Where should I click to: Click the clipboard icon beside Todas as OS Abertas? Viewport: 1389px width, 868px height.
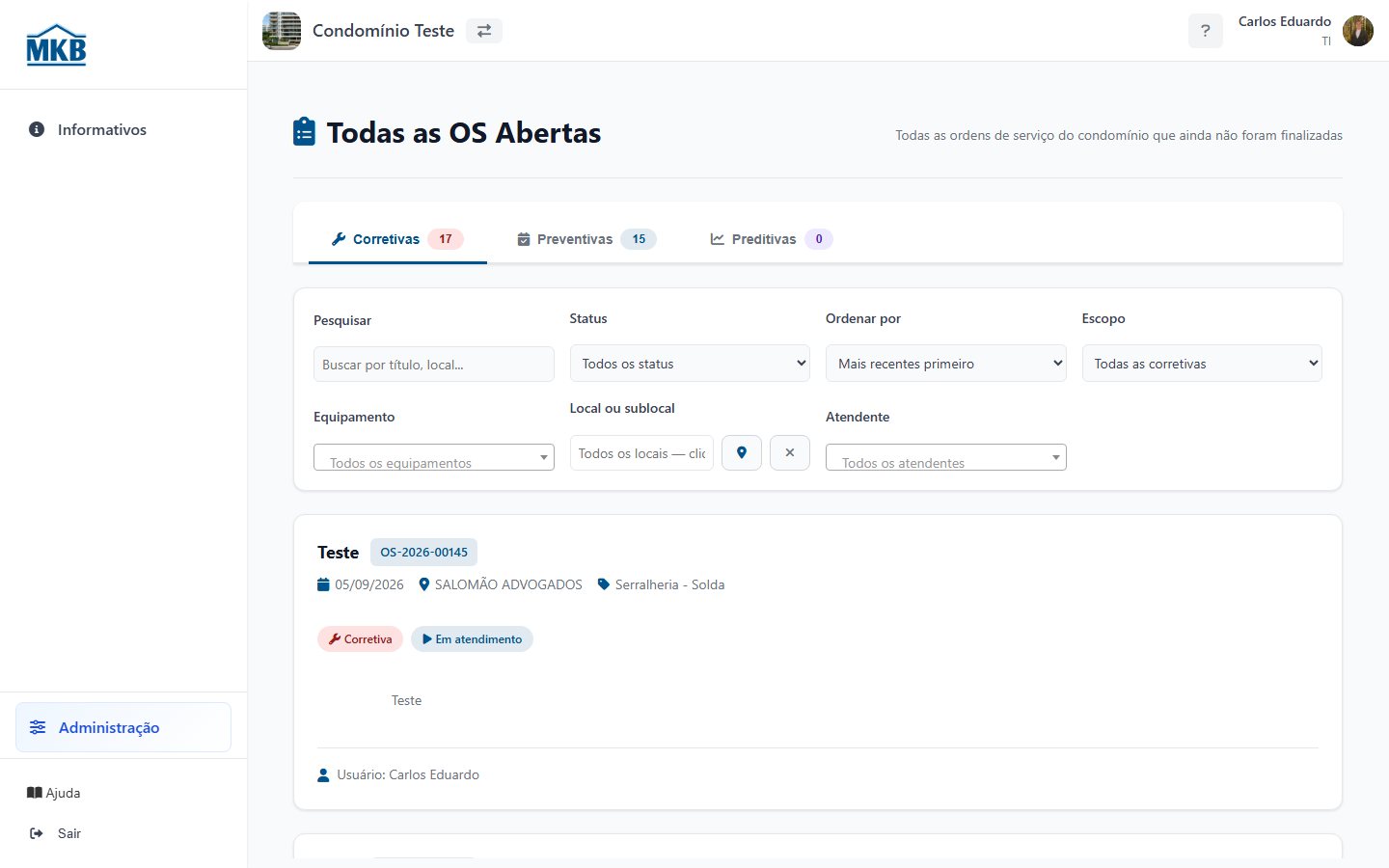pyautogui.click(x=304, y=132)
